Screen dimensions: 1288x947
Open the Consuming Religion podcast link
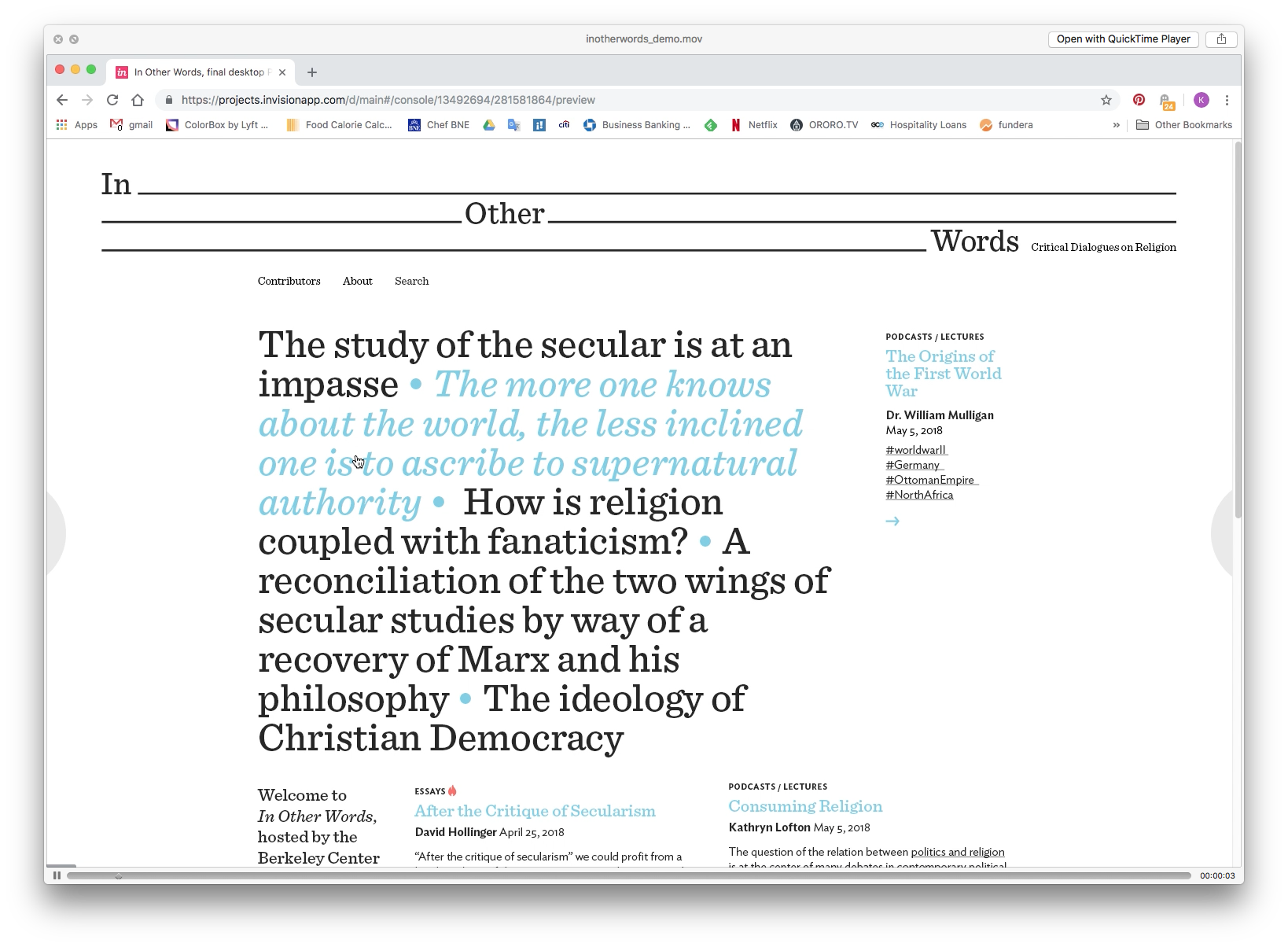pyautogui.click(x=805, y=806)
